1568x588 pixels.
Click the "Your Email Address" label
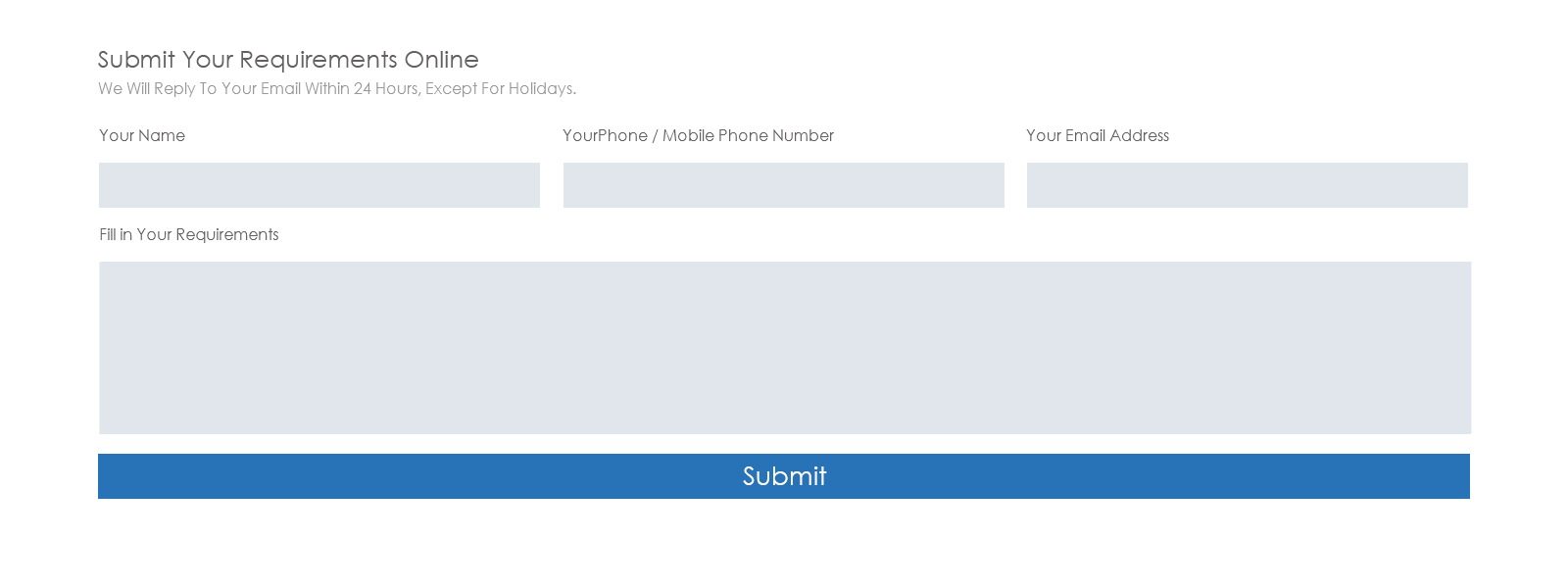[x=1098, y=135]
